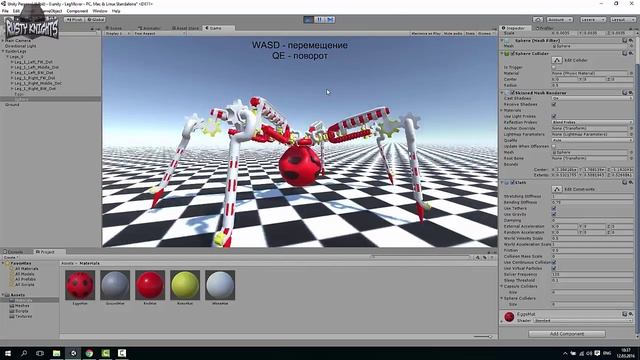Viewport: 640px width, 360px height.
Task: Click the Step frame button
Action: coord(330,19)
